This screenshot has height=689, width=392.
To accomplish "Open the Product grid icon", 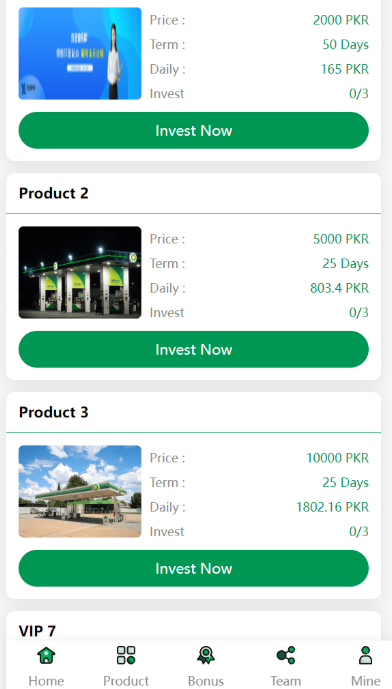I will [126, 655].
